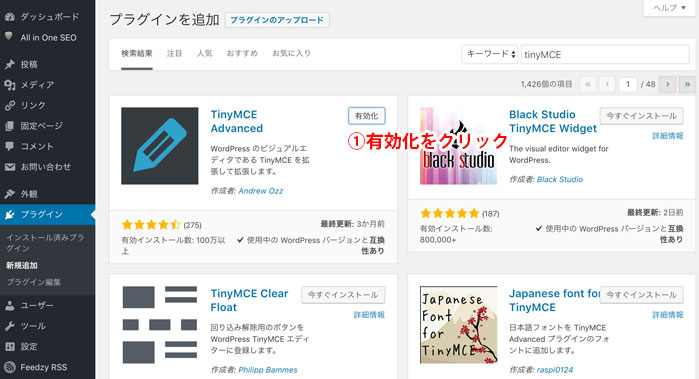Click the chain link icon beside リンク
The height and width of the screenshot is (379, 699).
click(10, 106)
